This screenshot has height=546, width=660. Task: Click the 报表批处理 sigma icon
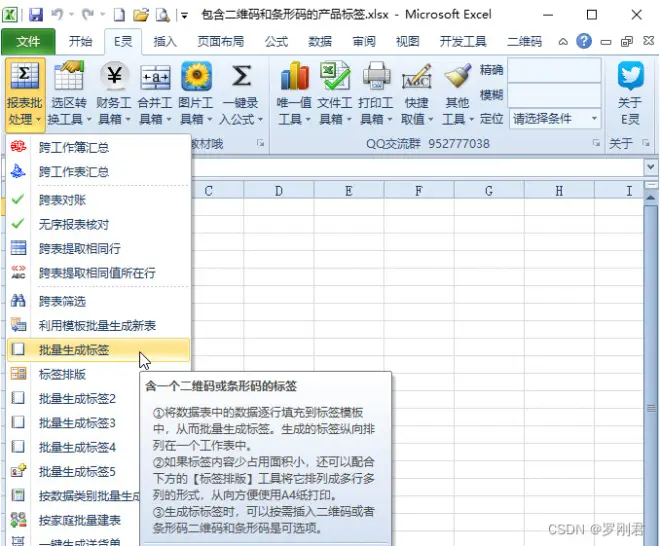tap(24, 76)
